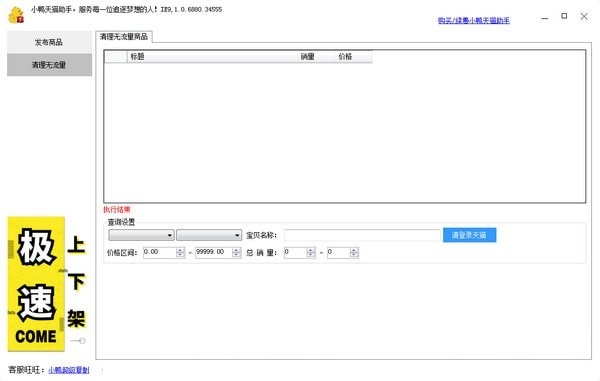The width and height of the screenshot is (600, 381).
Task: Increase minimum price with its up arrow
Action: point(181,250)
